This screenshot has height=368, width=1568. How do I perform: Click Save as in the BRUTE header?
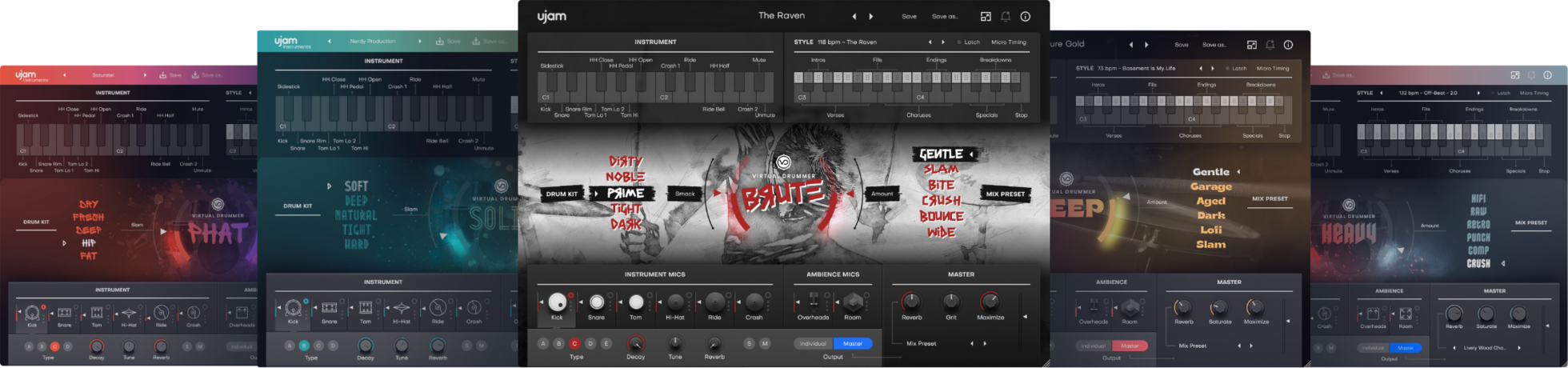click(x=945, y=16)
